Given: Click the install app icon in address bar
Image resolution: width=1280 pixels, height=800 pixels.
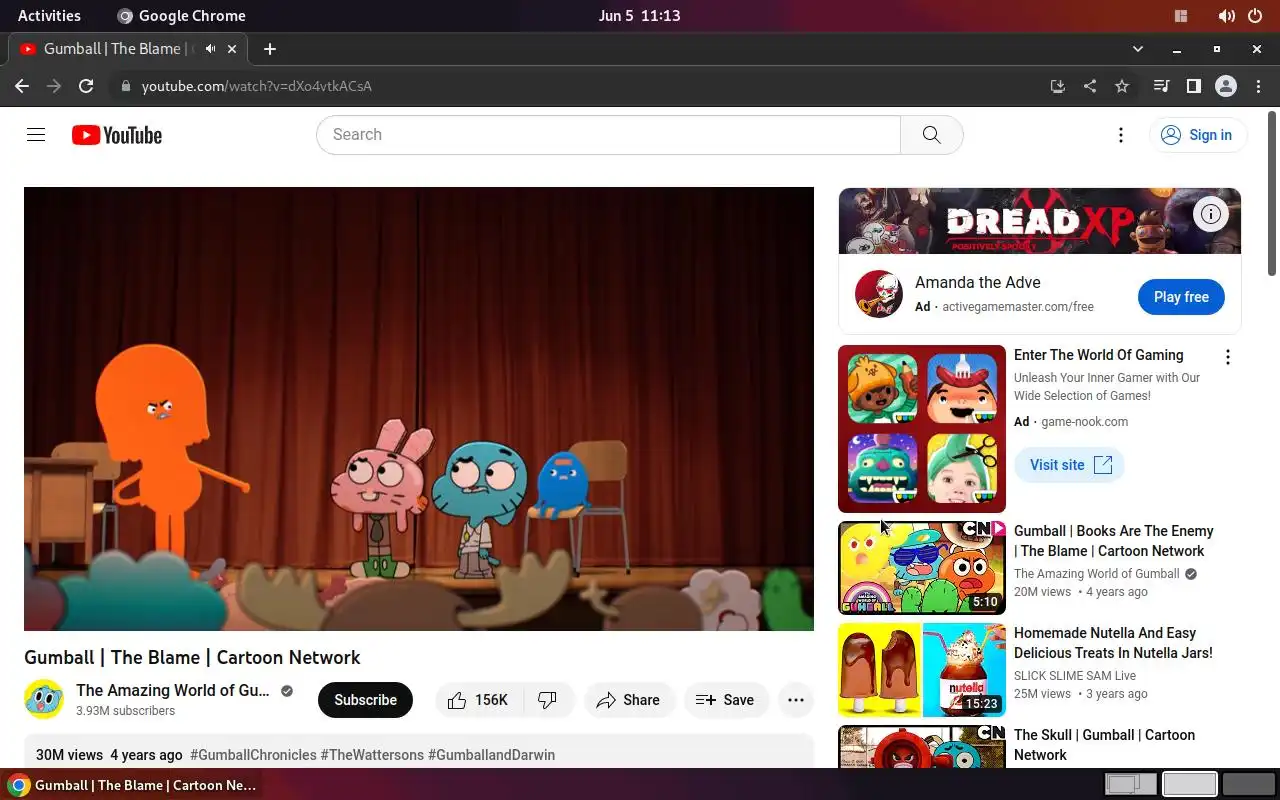Looking at the screenshot, I should pyautogui.click(x=1057, y=86).
